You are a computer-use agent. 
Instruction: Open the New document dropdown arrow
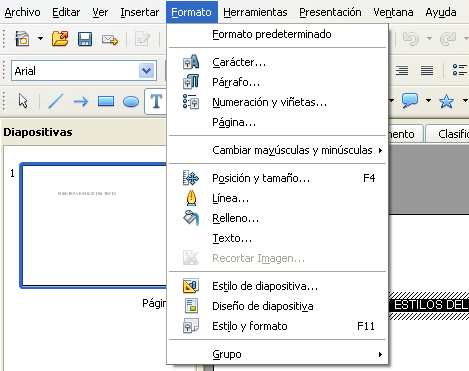click(40, 39)
